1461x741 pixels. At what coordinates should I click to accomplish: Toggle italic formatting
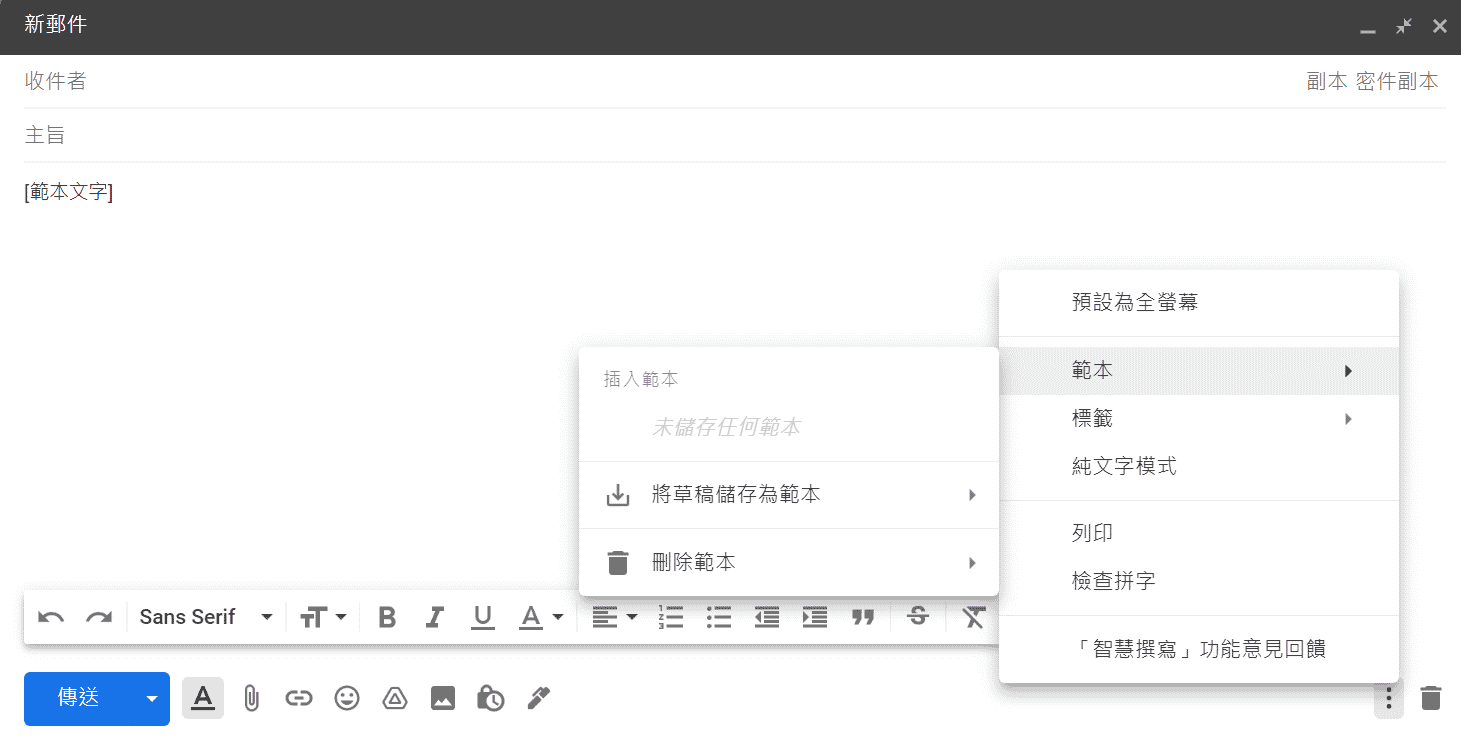[435, 617]
